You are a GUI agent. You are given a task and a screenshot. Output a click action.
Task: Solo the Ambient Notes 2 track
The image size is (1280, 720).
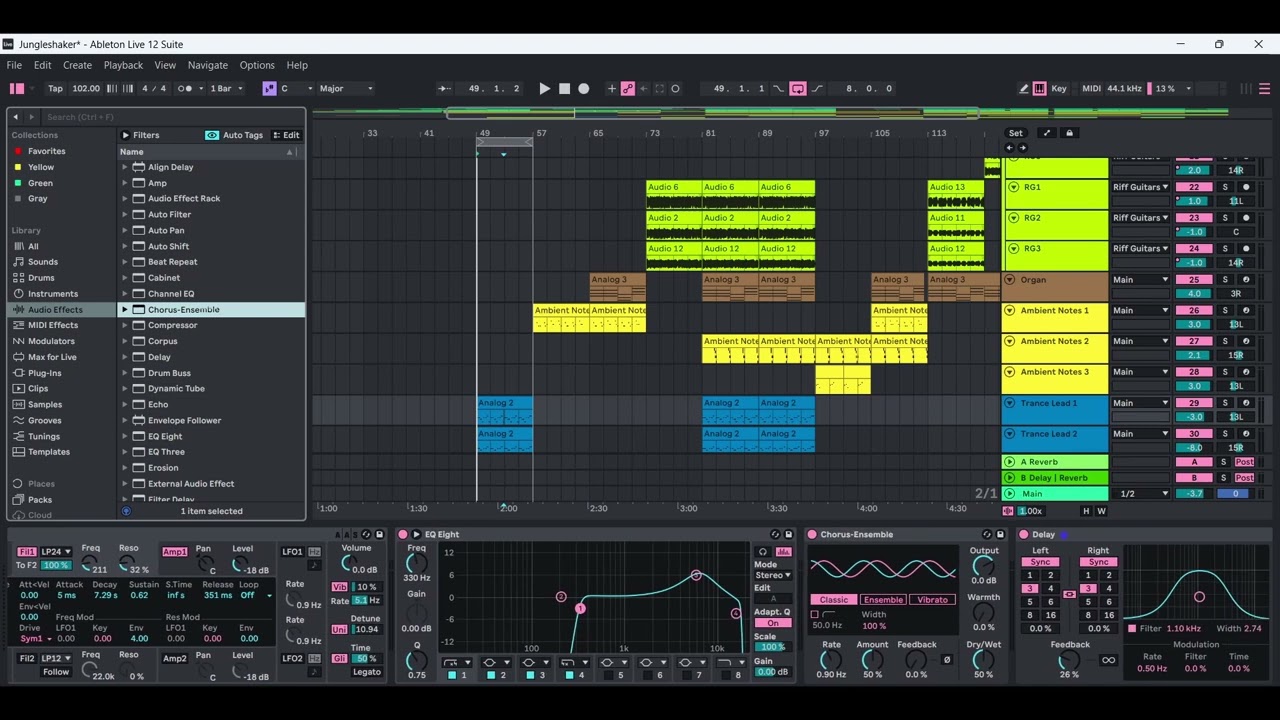pyautogui.click(x=1225, y=341)
